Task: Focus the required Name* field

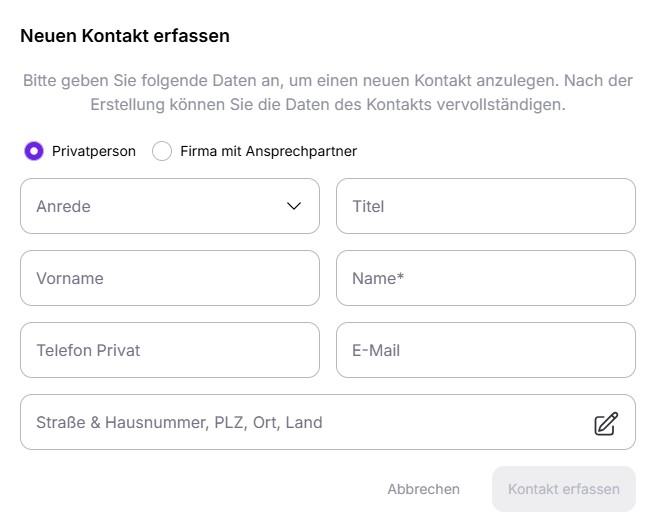Action: click(x=486, y=278)
